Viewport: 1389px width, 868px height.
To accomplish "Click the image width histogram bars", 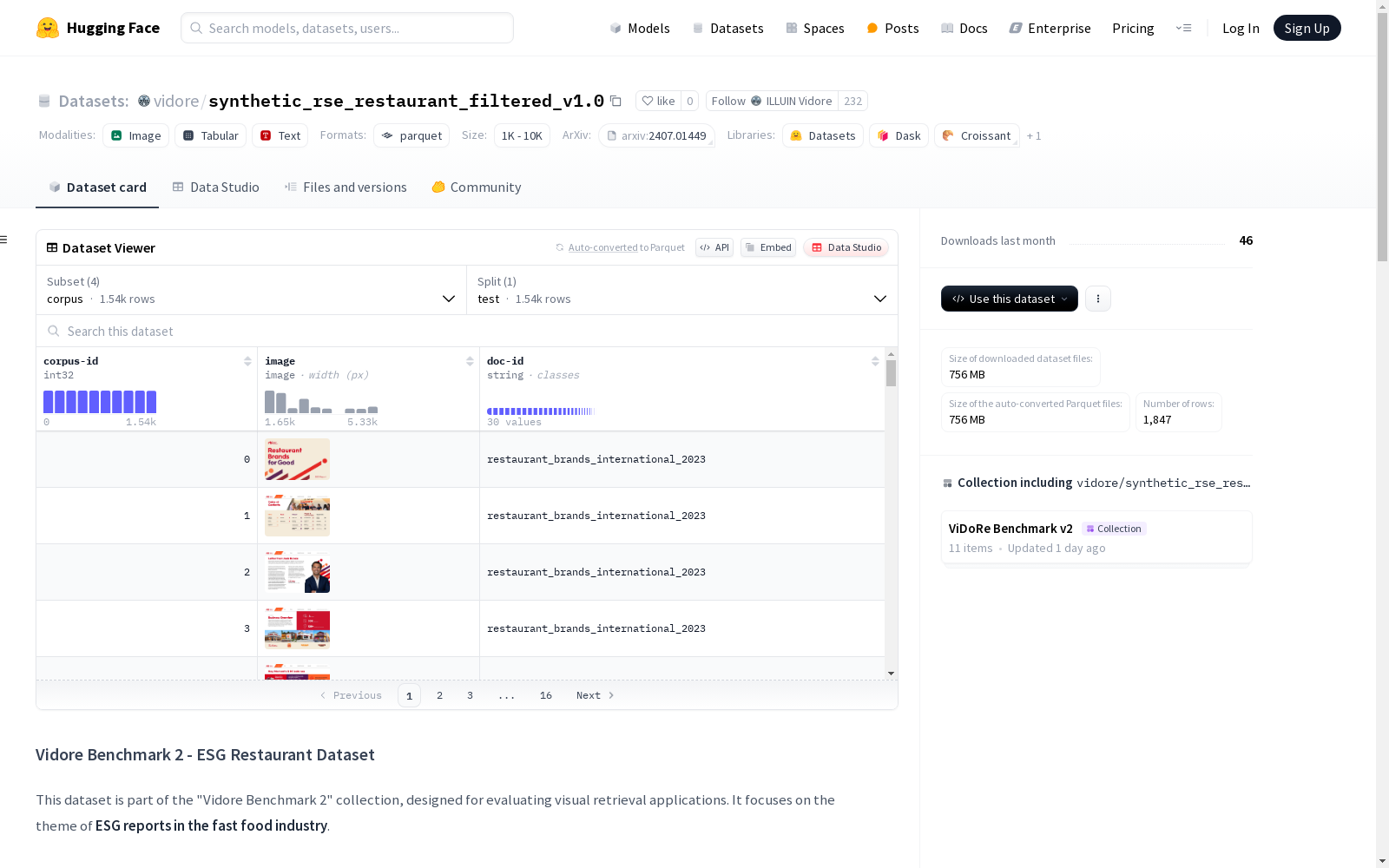I will (321, 402).
